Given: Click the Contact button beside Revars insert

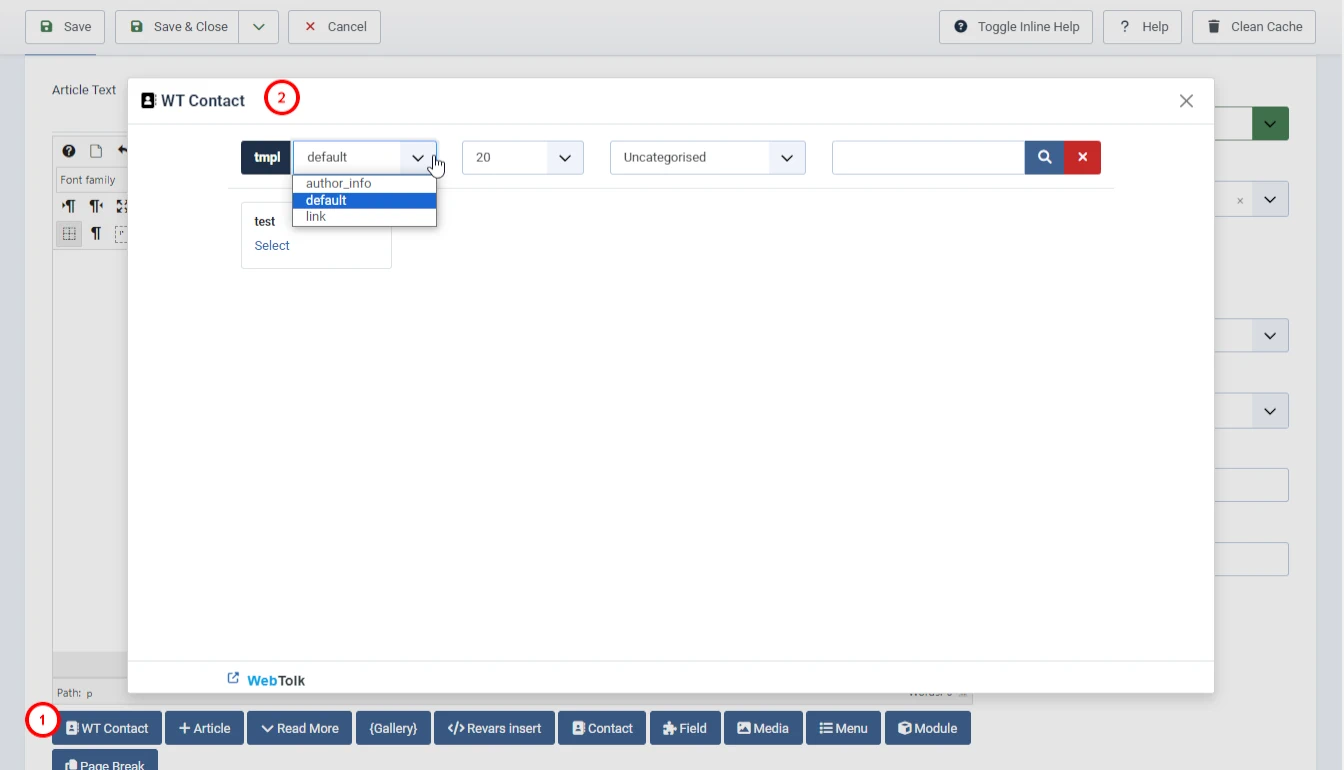Looking at the screenshot, I should point(602,728).
